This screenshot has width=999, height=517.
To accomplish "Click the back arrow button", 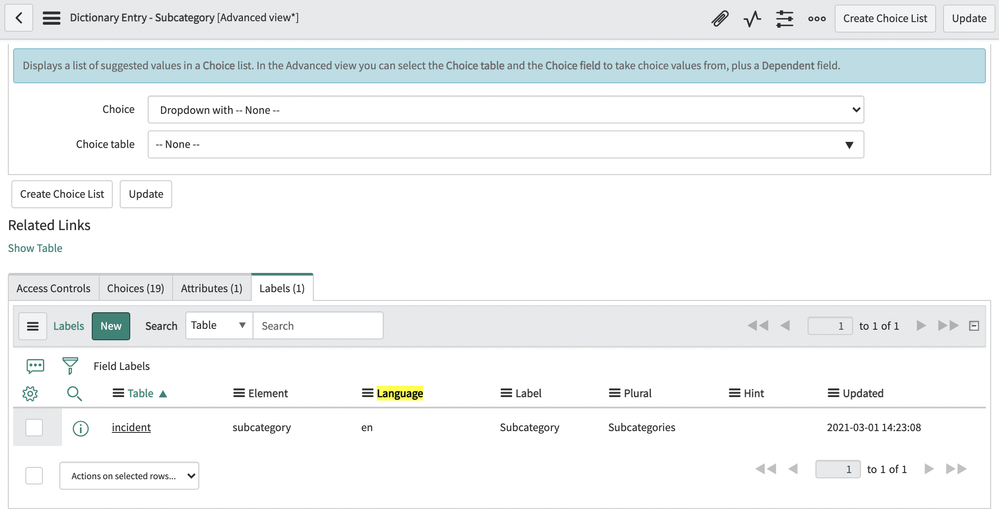I will click(x=20, y=18).
